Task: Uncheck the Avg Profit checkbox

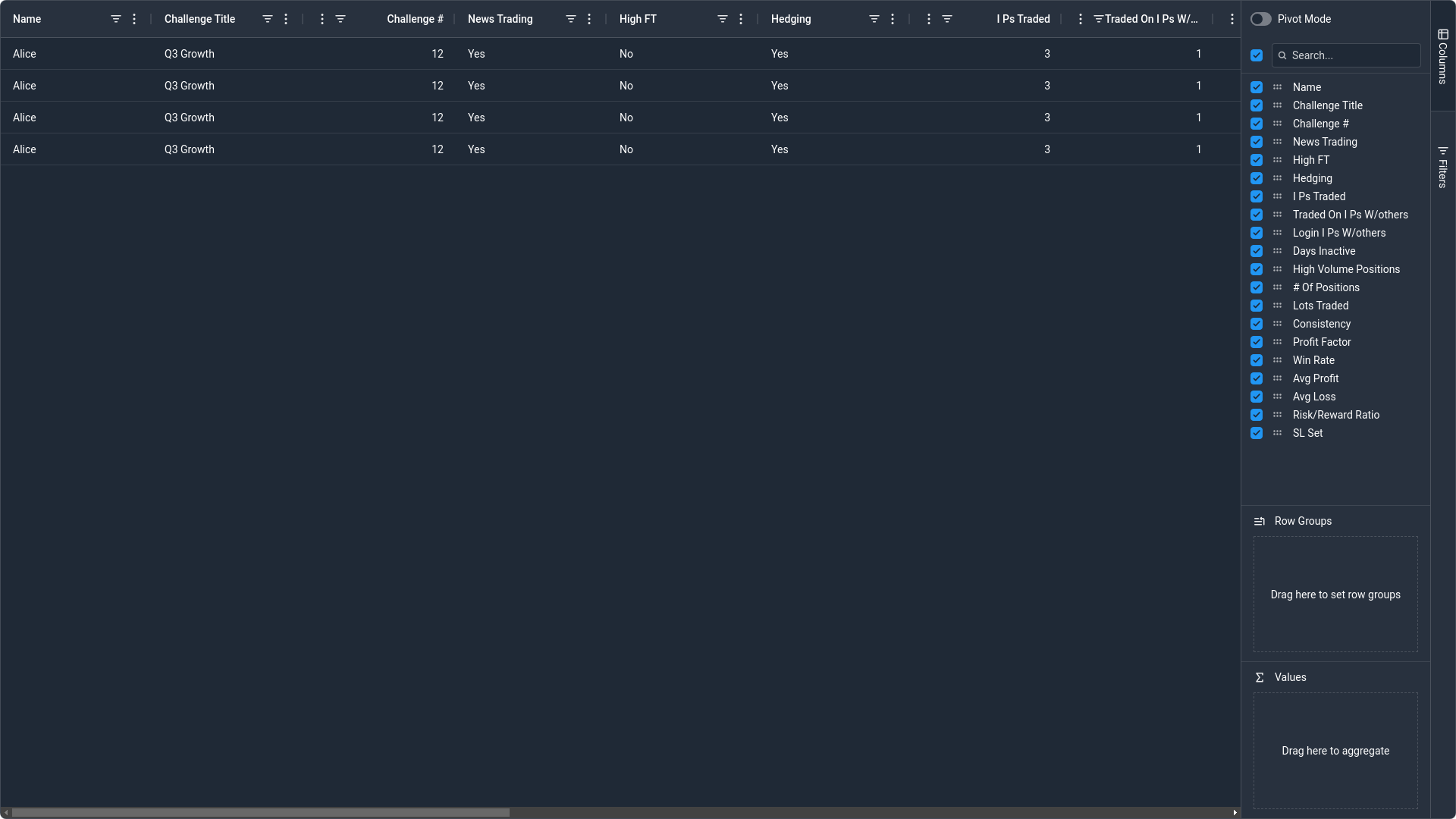Action: 1257,378
